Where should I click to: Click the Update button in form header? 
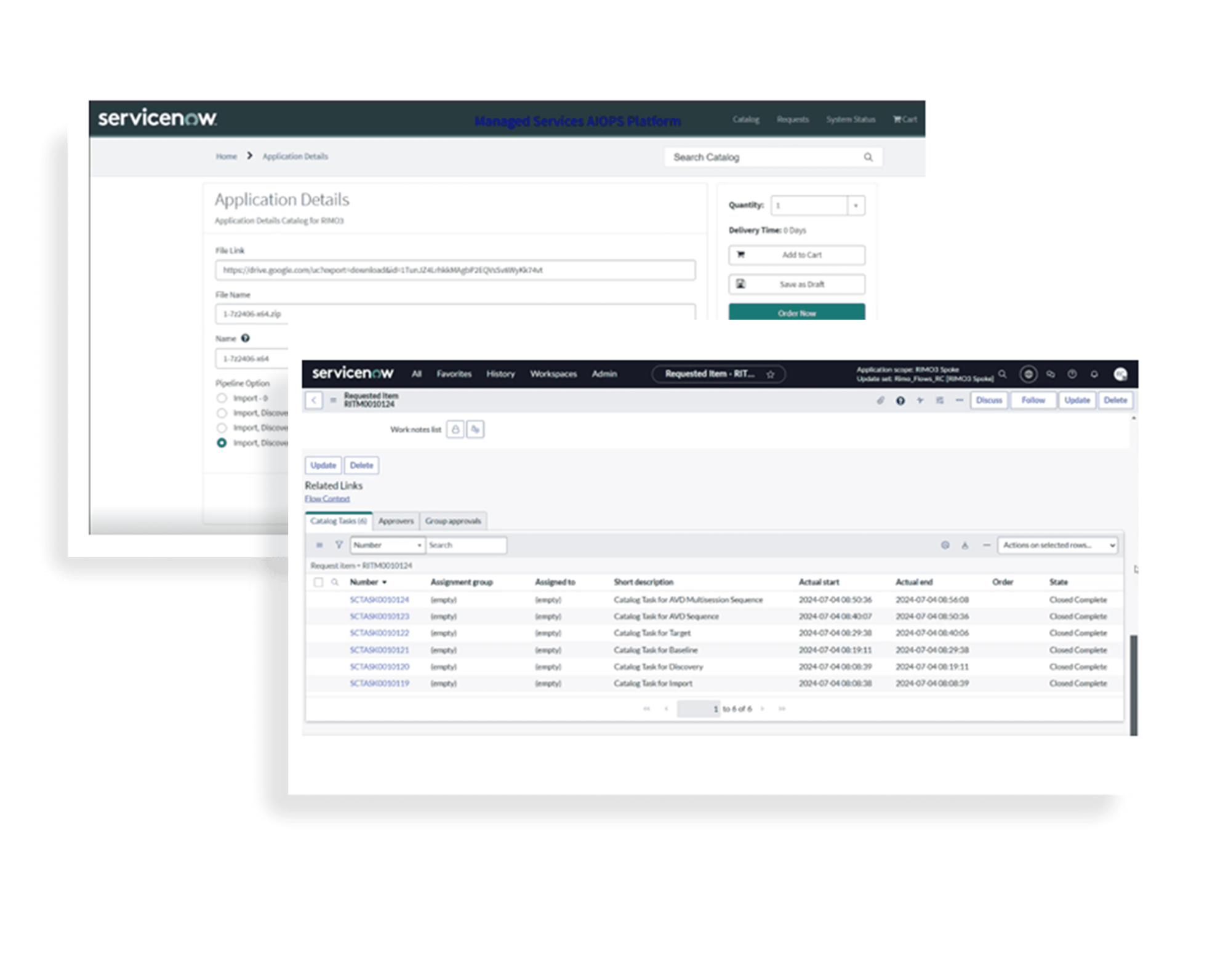click(x=1077, y=400)
